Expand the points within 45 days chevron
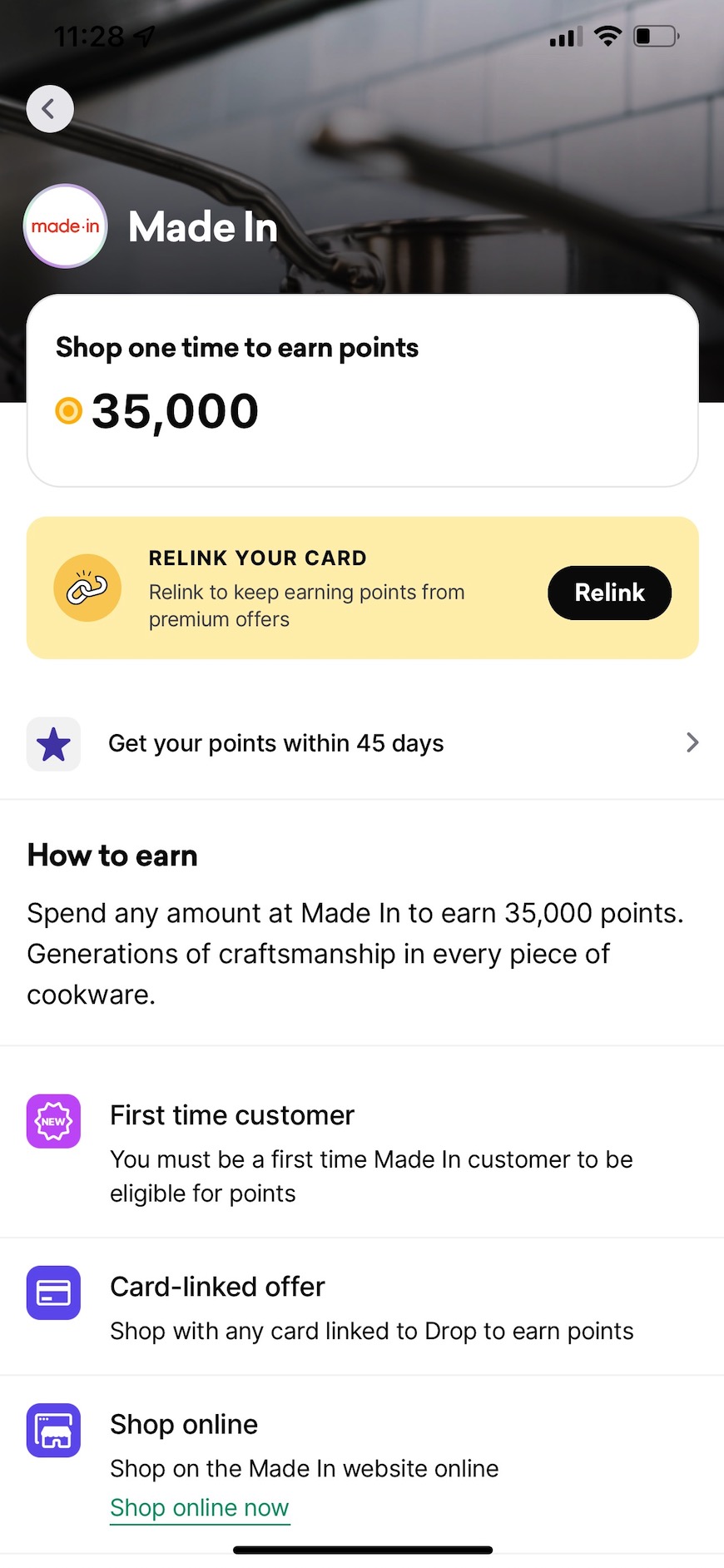The width and height of the screenshot is (724, 1568). point(692,742)
